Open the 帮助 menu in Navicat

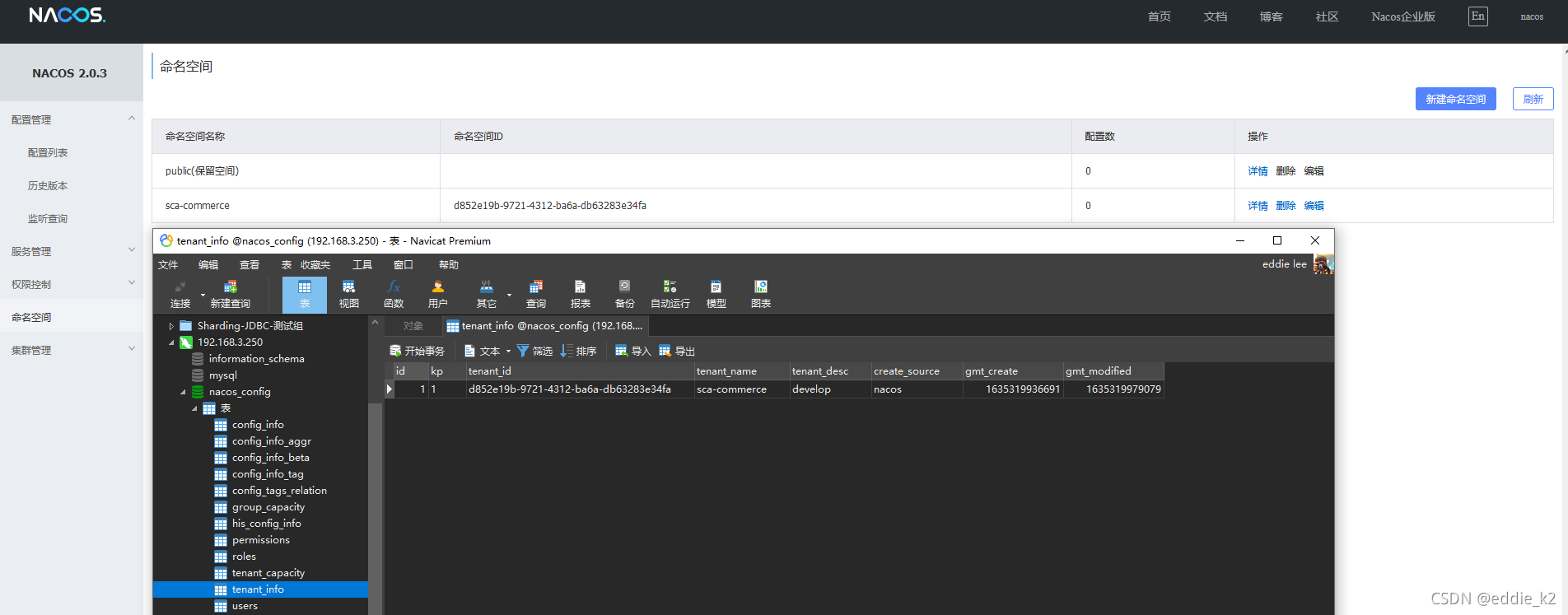449,265
